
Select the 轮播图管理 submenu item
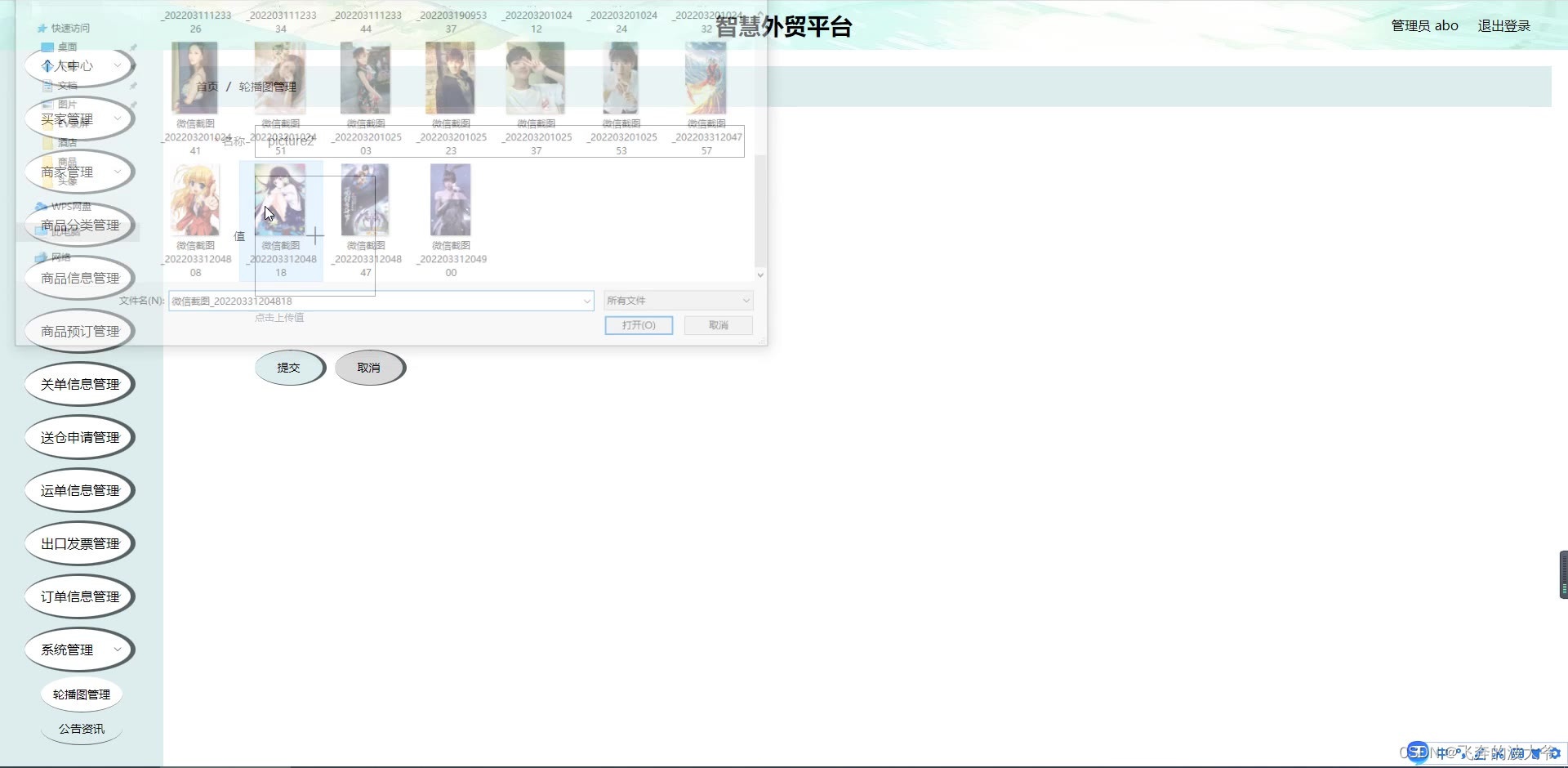pos(82,694)
